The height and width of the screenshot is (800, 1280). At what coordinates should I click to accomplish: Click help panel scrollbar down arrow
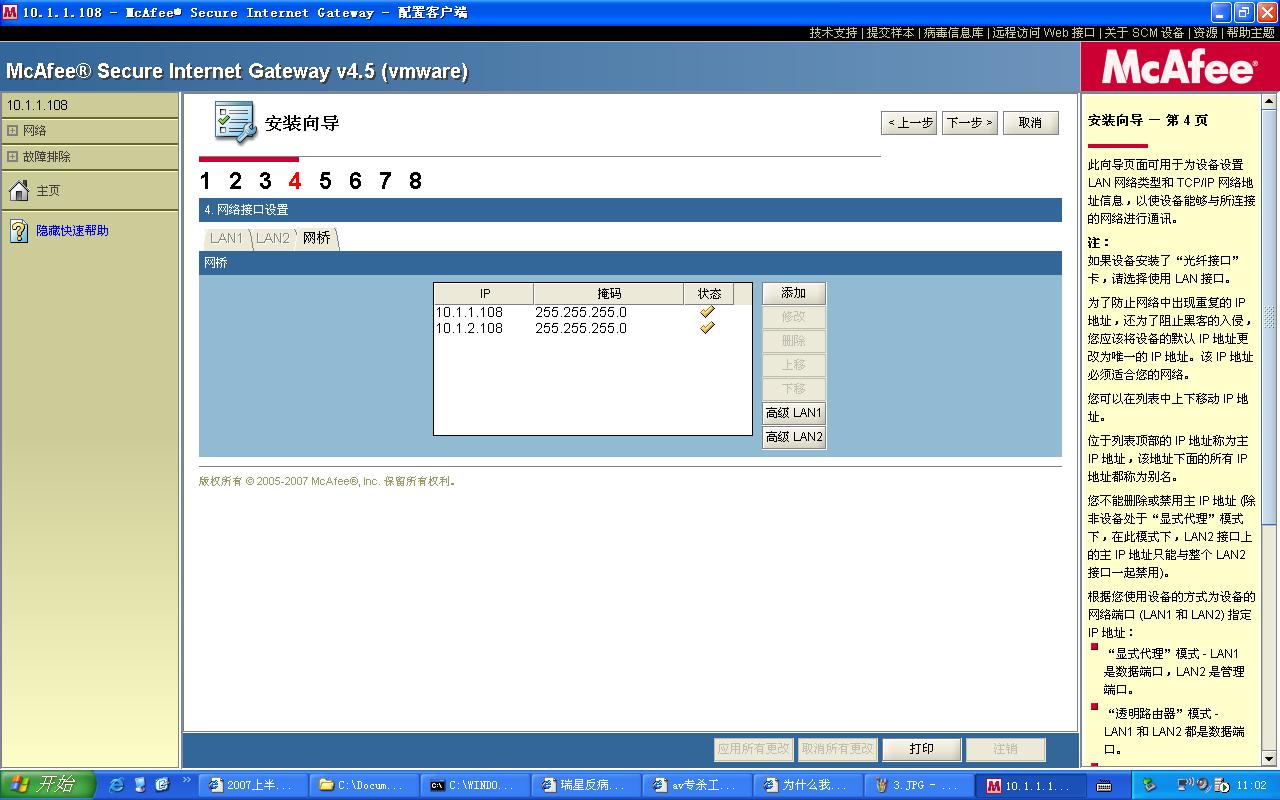[1270, 759]
